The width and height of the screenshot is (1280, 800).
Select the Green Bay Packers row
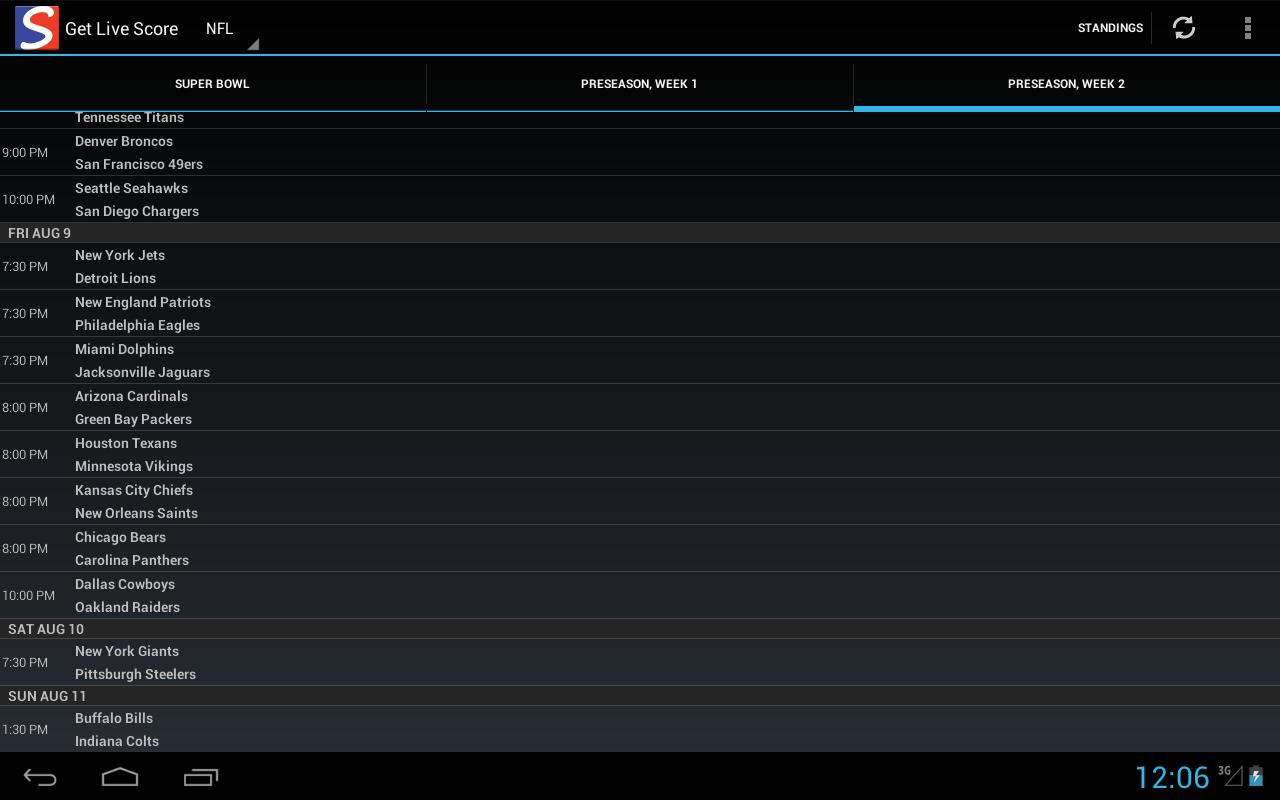(x=133, y=419)
